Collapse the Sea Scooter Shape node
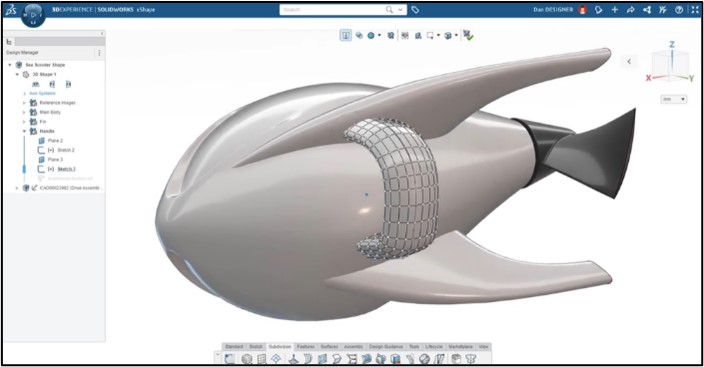Viewport: 704px width, 367px height. click(x=10, y=65)
